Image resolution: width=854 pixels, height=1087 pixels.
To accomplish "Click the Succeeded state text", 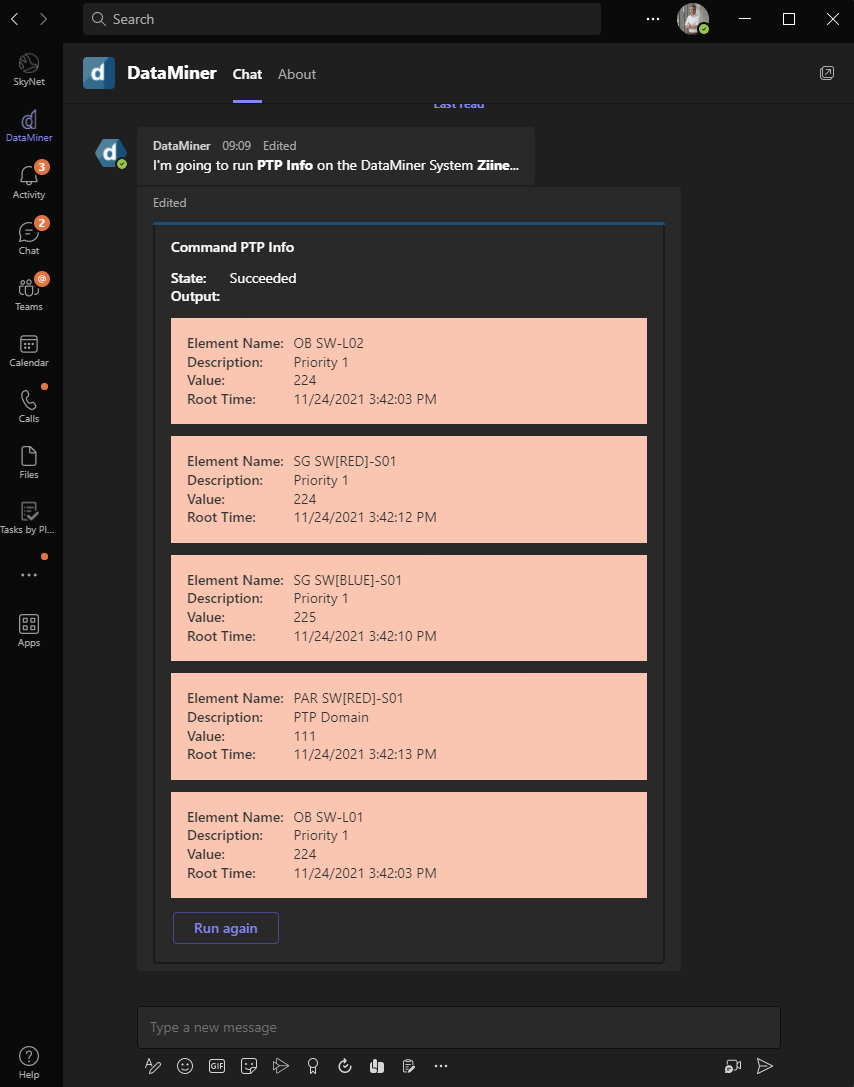I will tap(263, 278).
